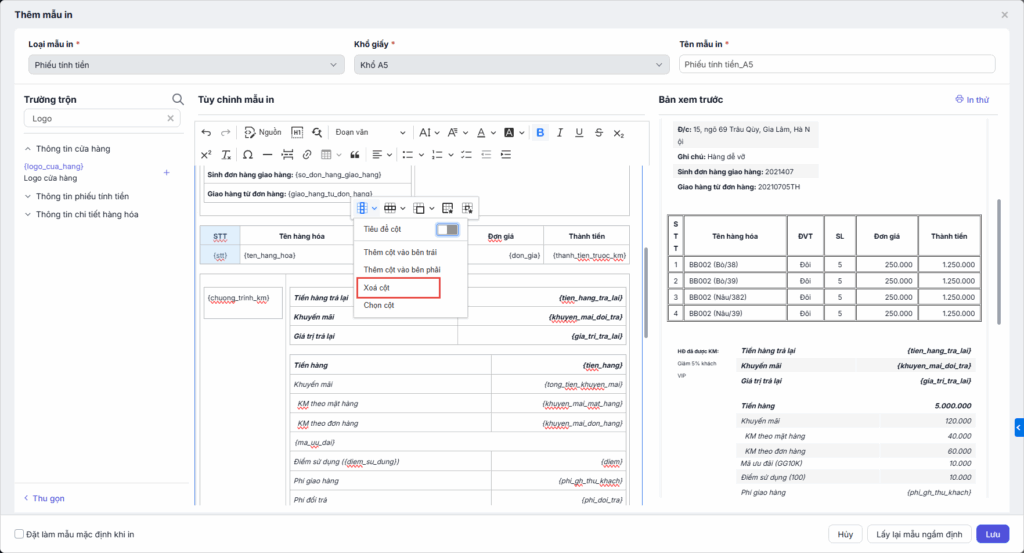The width and height of the screenshot is (1024, 553).
Task: Open the Khổ giấy dropdown
Action: coord(511,65)
